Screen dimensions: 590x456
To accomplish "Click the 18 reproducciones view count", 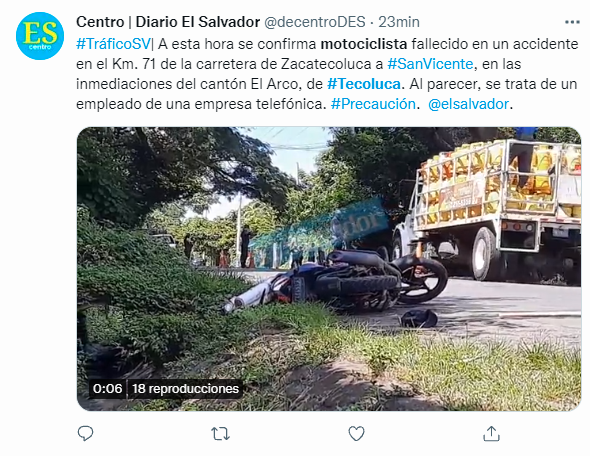I will point(186,389).
